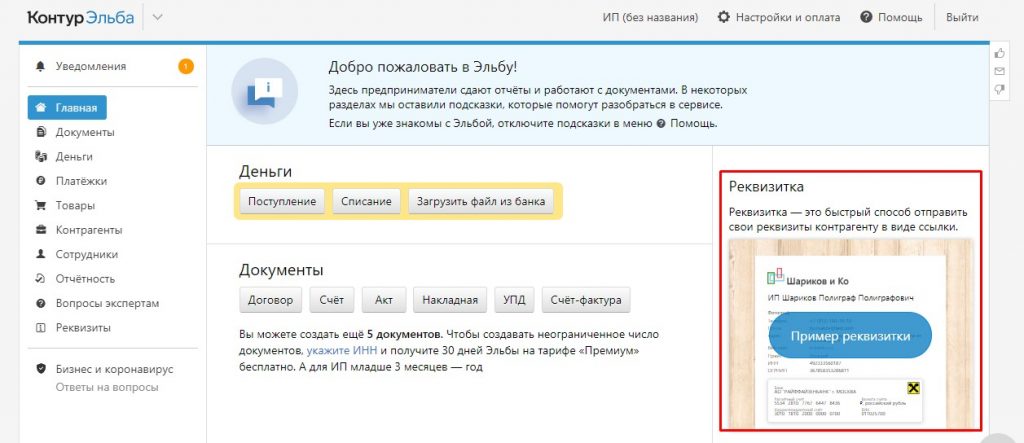This screenshot has height=443, width=1024.
Task: Click the thumbs down feedback icon
Action: coord(999,90)
